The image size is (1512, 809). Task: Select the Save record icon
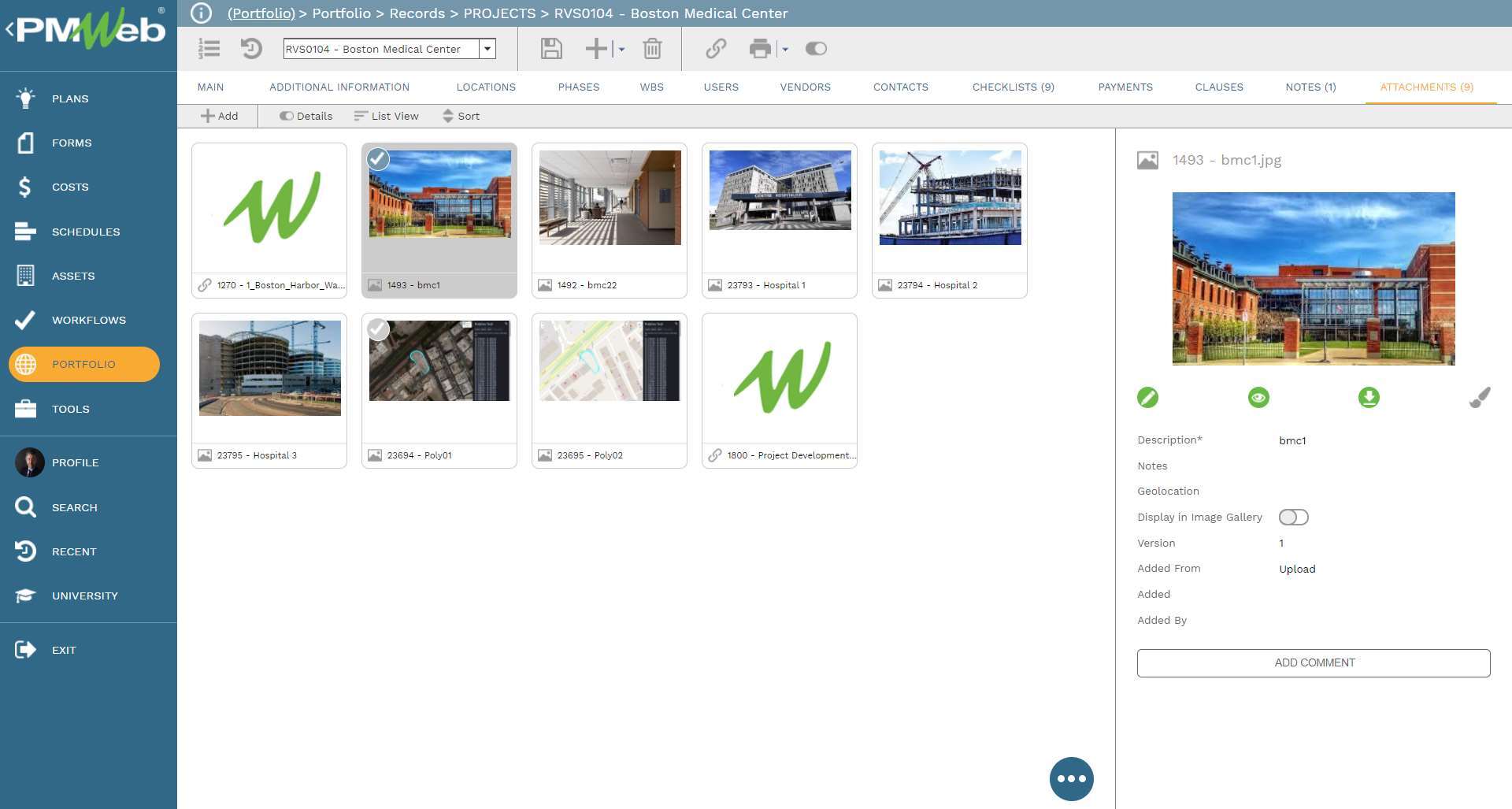click(550, 49)
